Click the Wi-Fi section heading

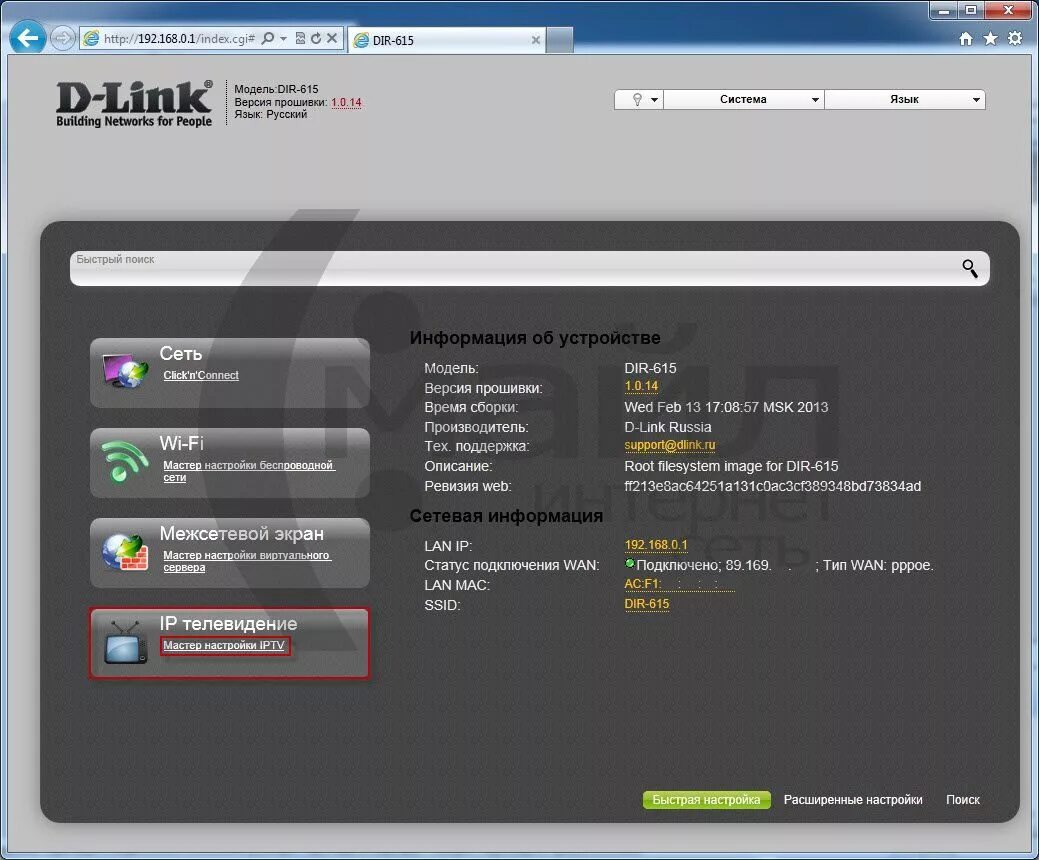(x=182, y=443)
